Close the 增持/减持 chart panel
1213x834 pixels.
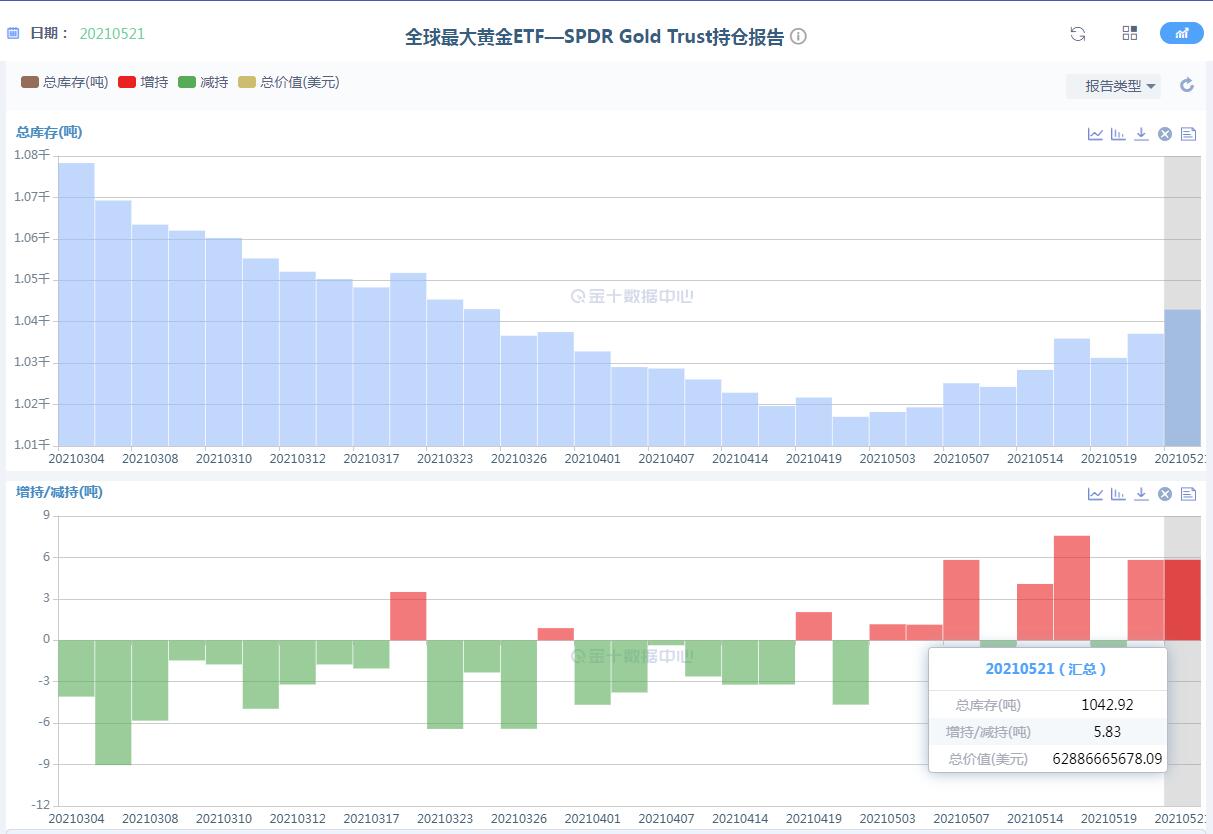coord(1165,494)
